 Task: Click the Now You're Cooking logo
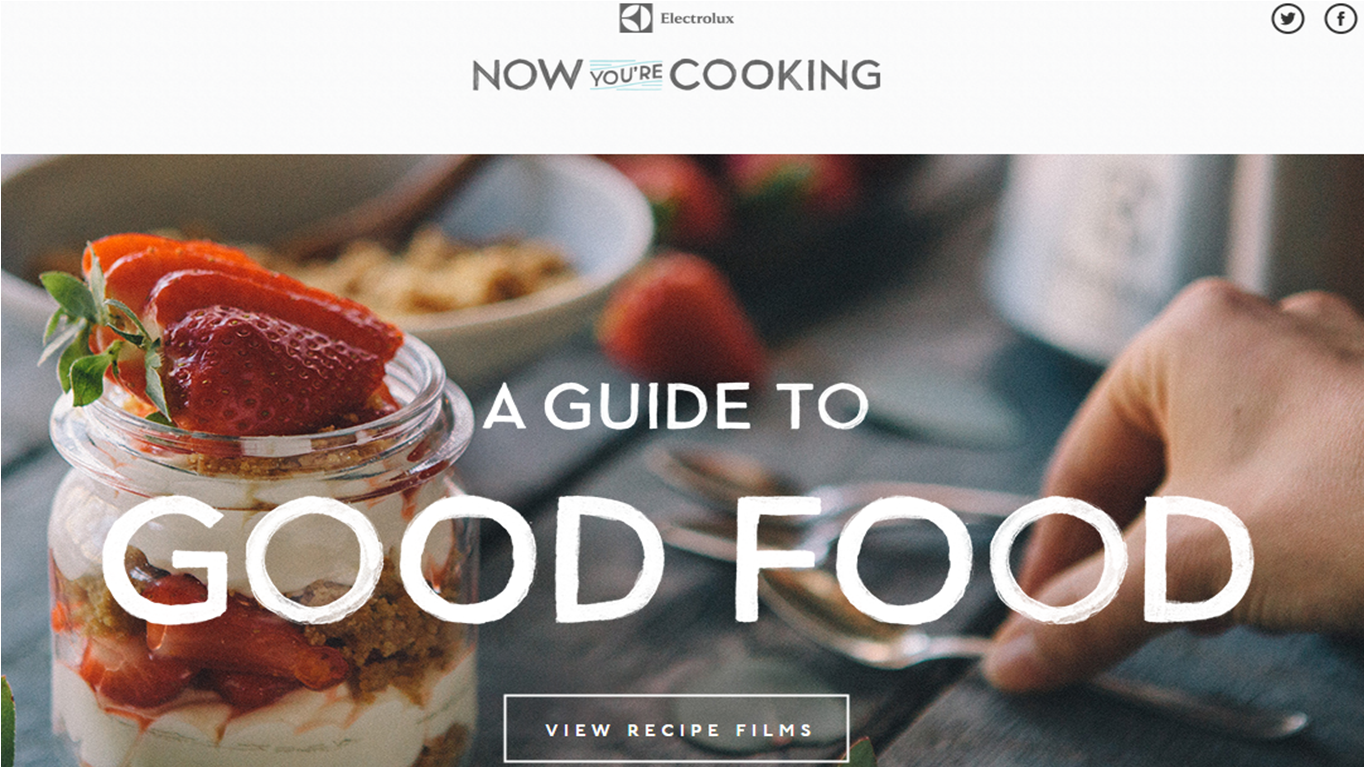point(676,75)
